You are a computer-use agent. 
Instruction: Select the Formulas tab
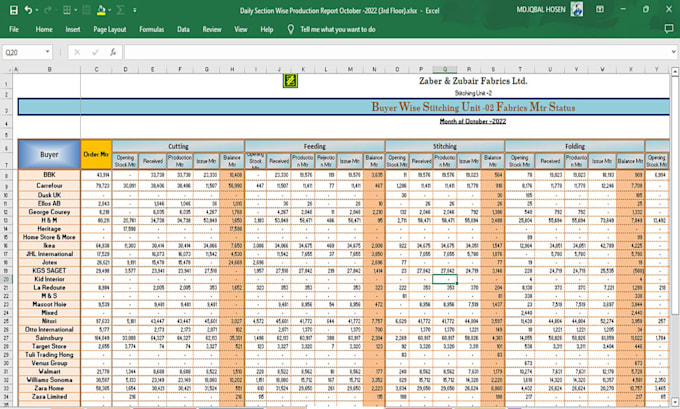(x=151, y=29)
